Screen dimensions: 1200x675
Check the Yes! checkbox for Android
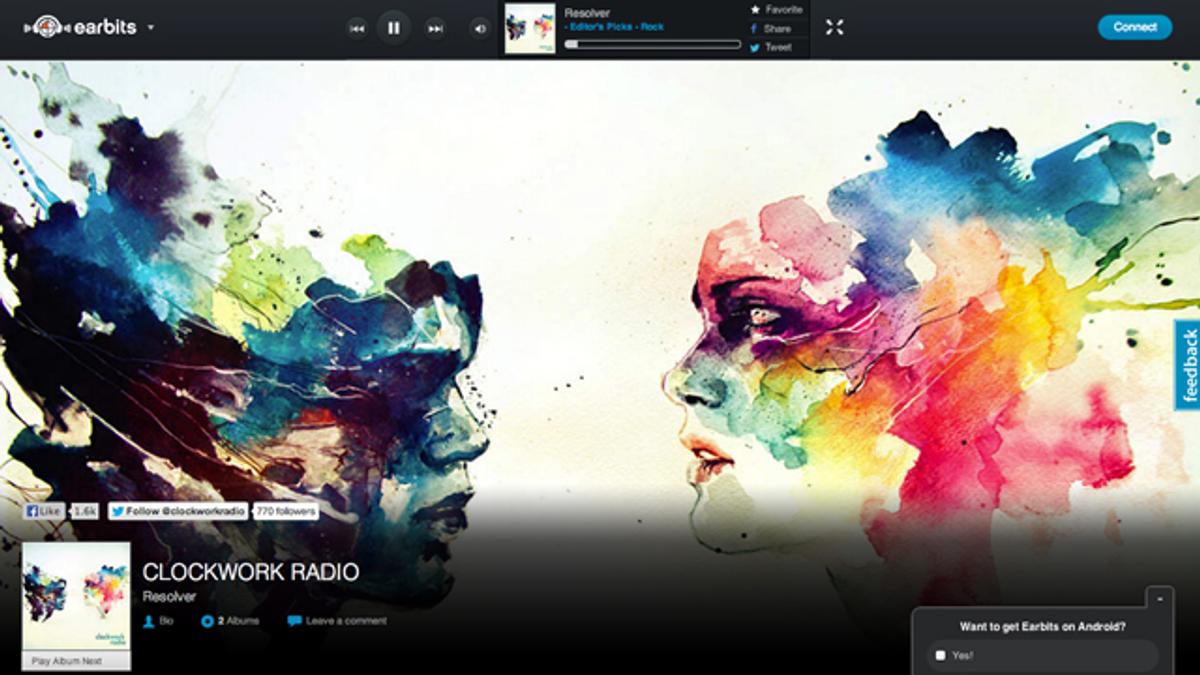click(940, 656)
